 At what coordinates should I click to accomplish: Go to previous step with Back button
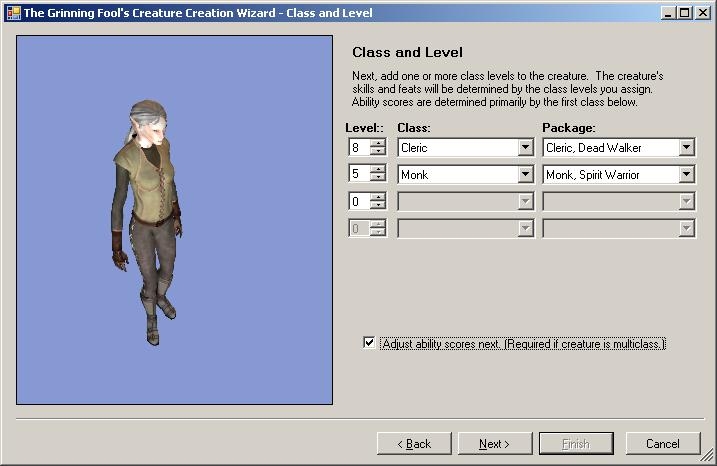(413, 443)
